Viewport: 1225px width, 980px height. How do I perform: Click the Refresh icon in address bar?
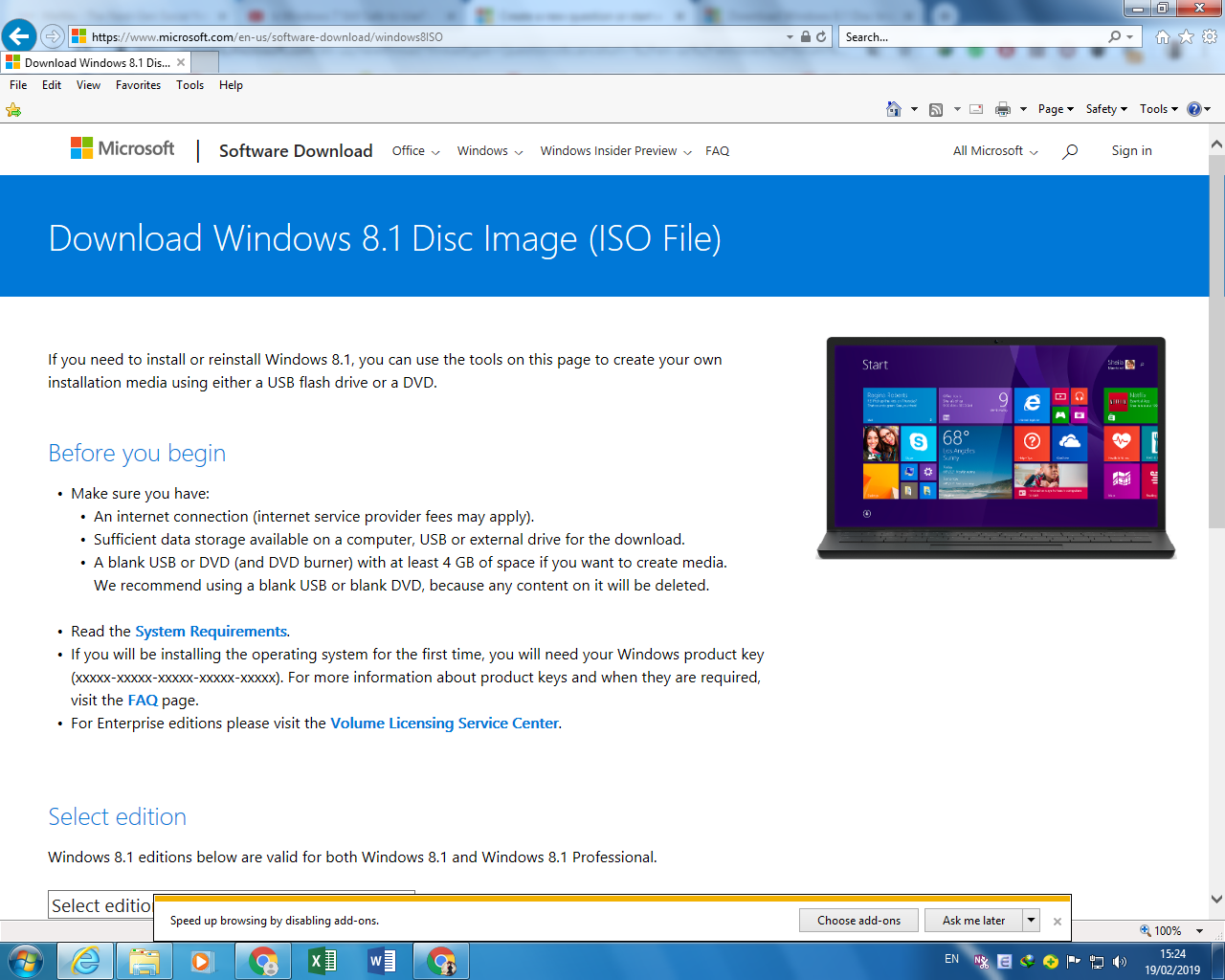click(821, 36)
